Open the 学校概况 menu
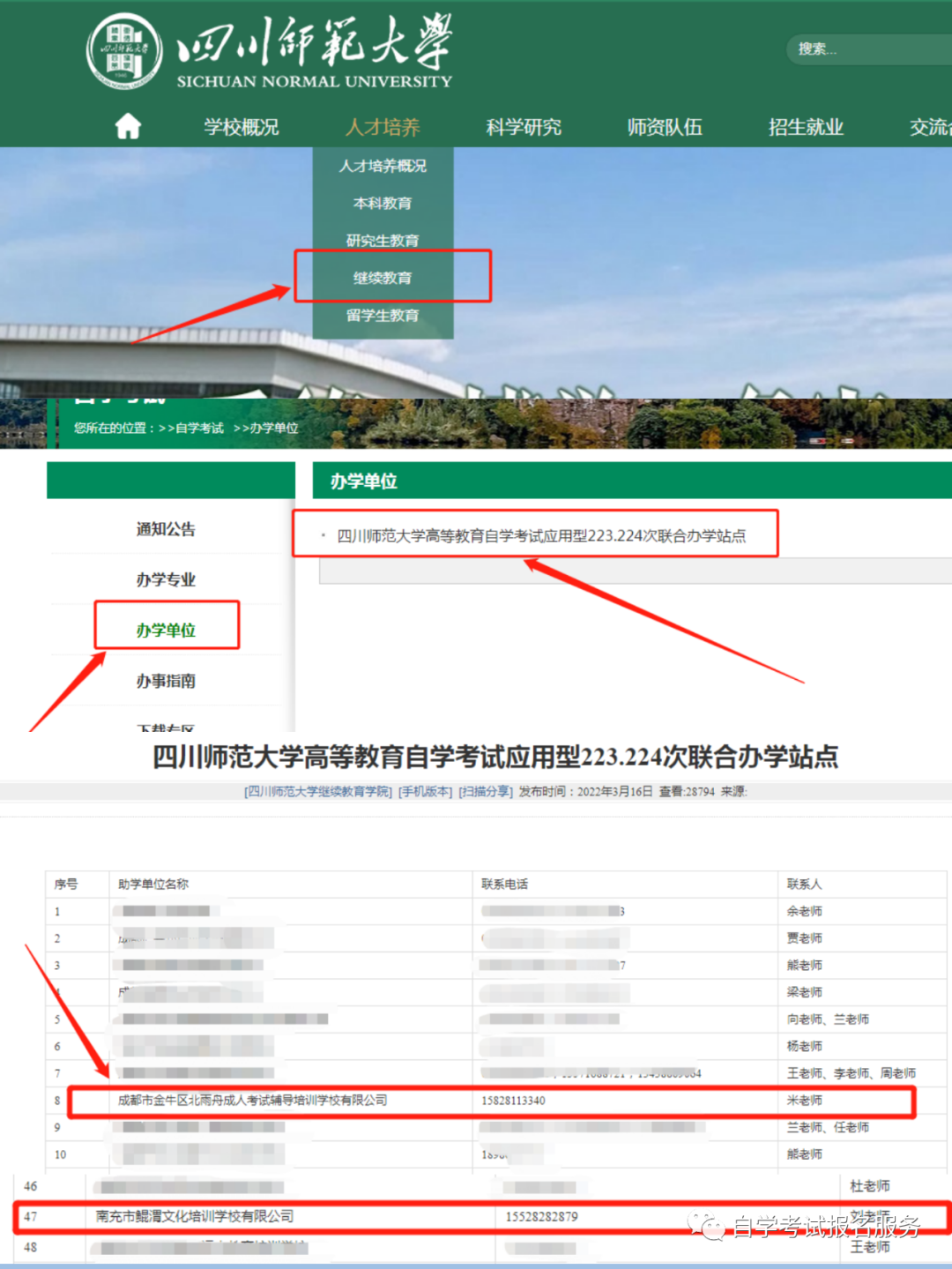This screenshot has height=1269, width=952. coord(241,127)
